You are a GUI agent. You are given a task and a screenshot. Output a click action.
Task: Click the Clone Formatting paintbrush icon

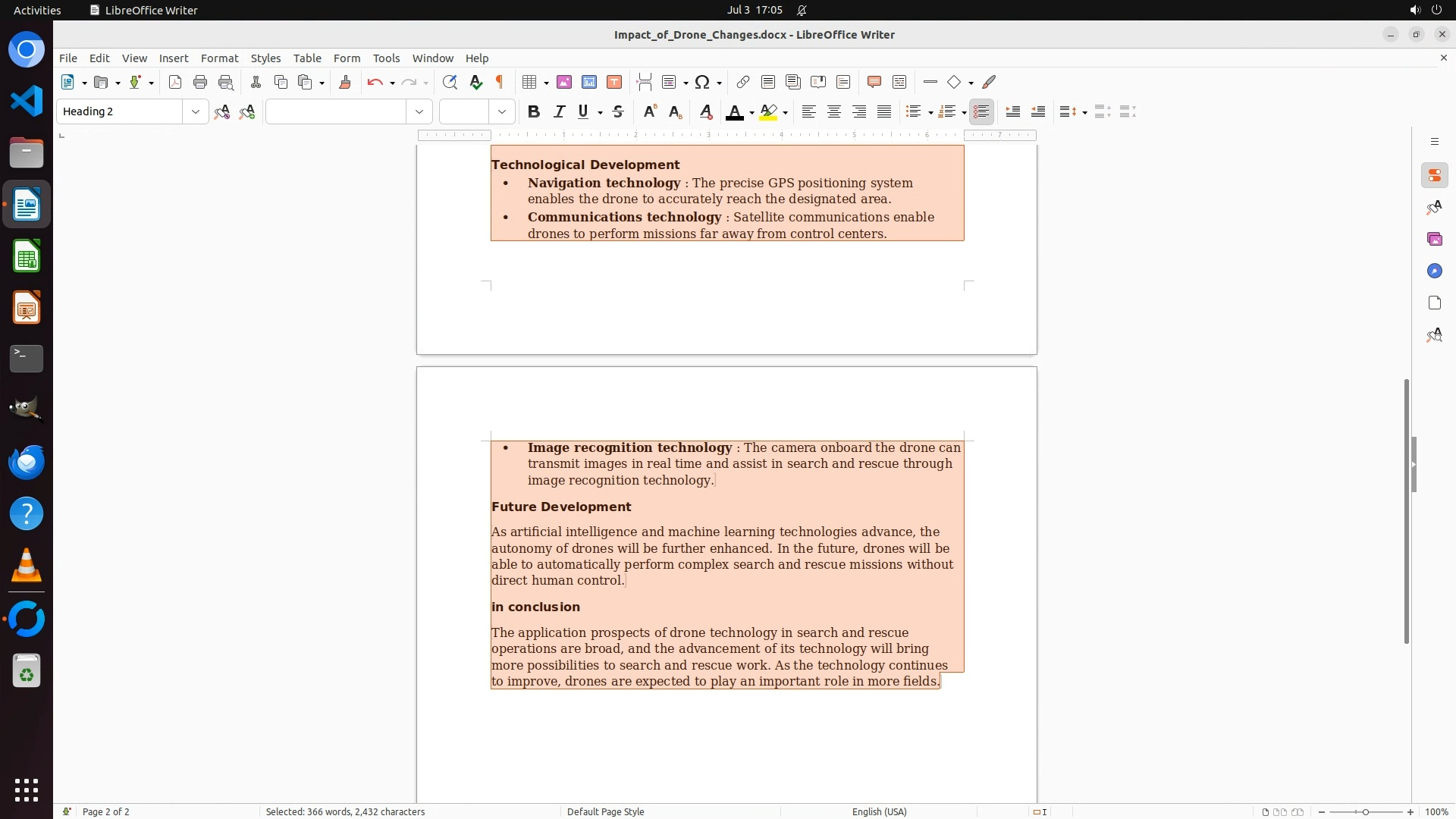[x=345, y=83]
